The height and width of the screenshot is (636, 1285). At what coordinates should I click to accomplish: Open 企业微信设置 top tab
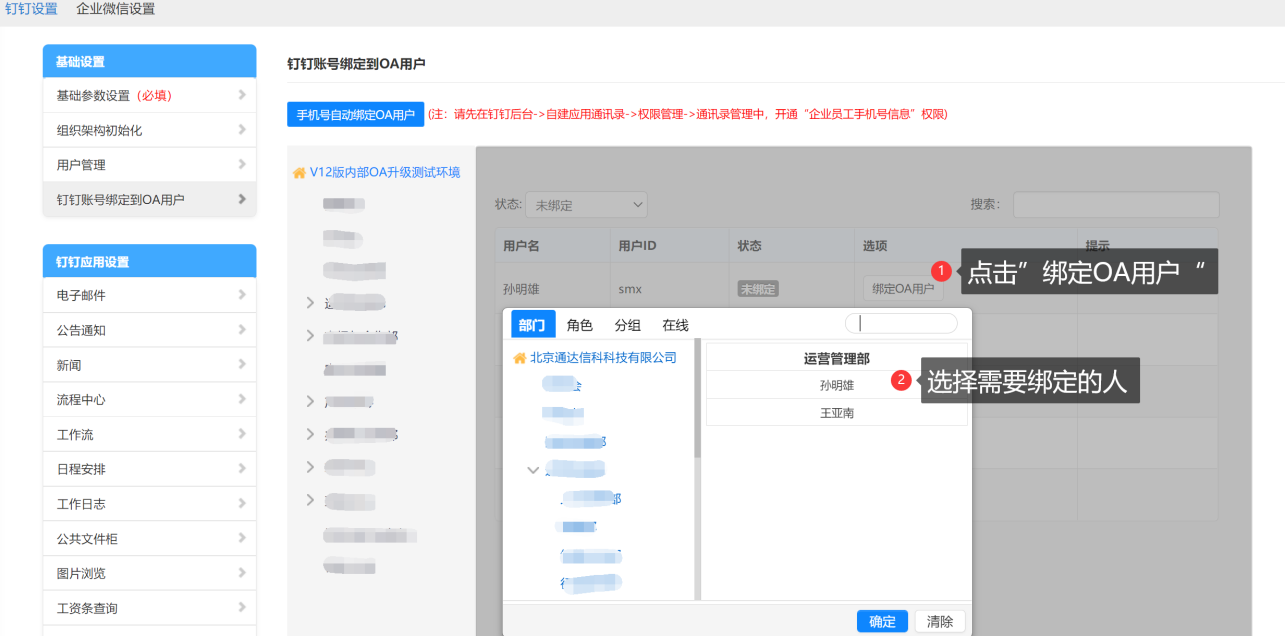115,9
